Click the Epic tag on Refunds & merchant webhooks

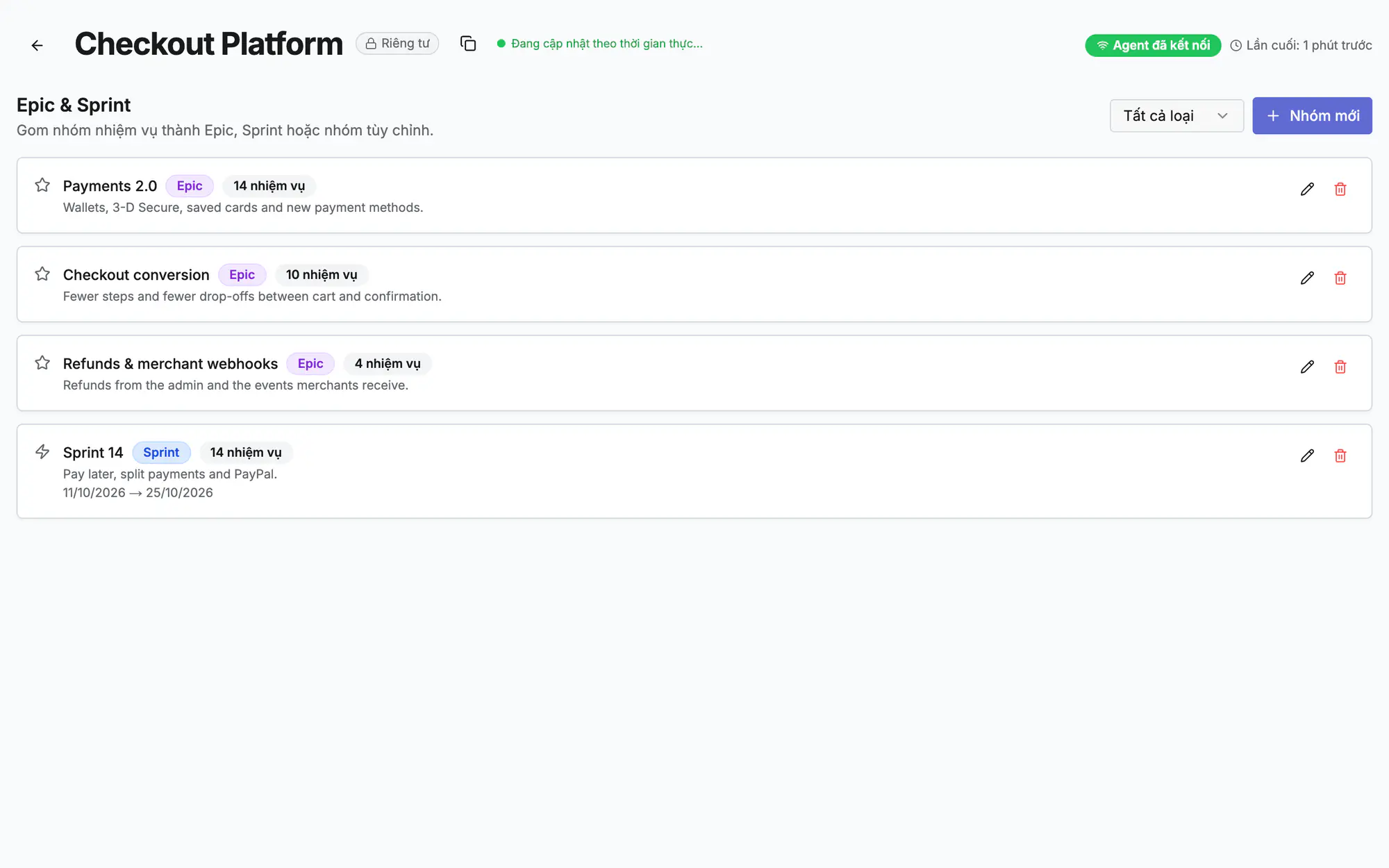click(x=310, y=363)
